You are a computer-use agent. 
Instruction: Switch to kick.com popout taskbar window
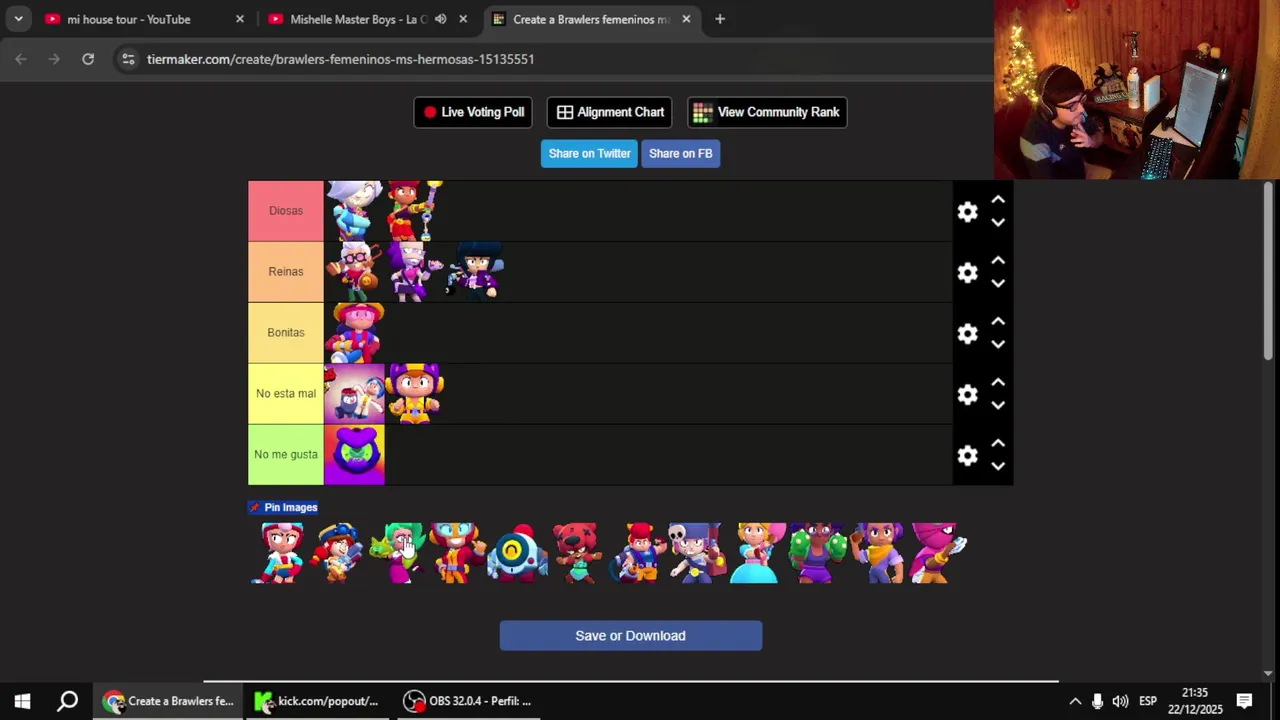point(317,701)
